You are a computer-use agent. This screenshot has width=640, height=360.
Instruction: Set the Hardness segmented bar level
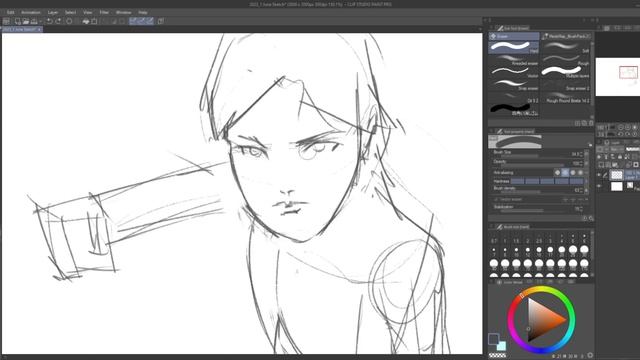pos(547,181)
